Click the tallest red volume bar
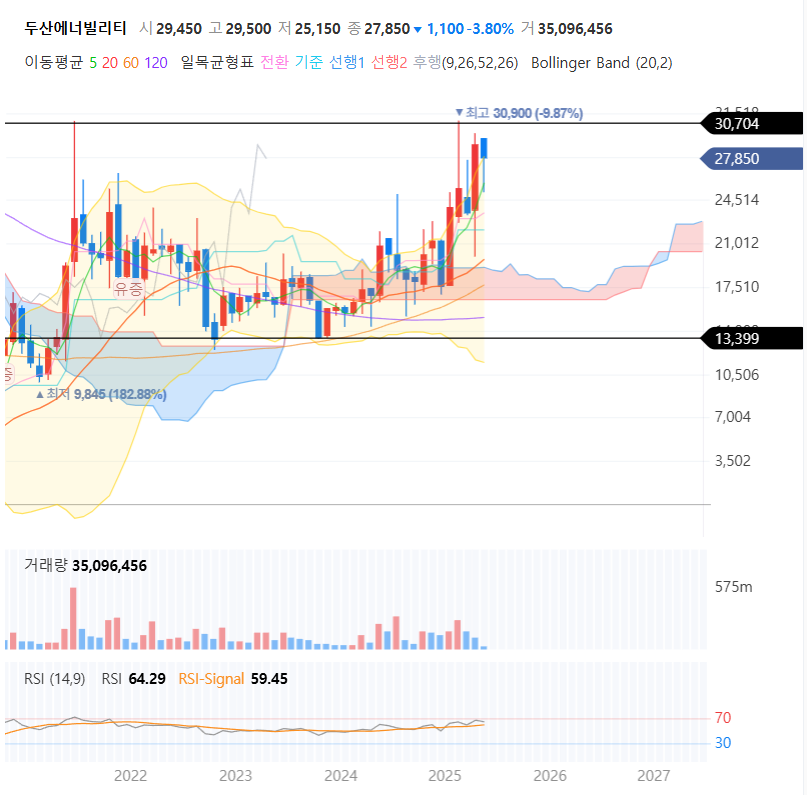Viewport: 807px width, 795px height. point(73,618)
